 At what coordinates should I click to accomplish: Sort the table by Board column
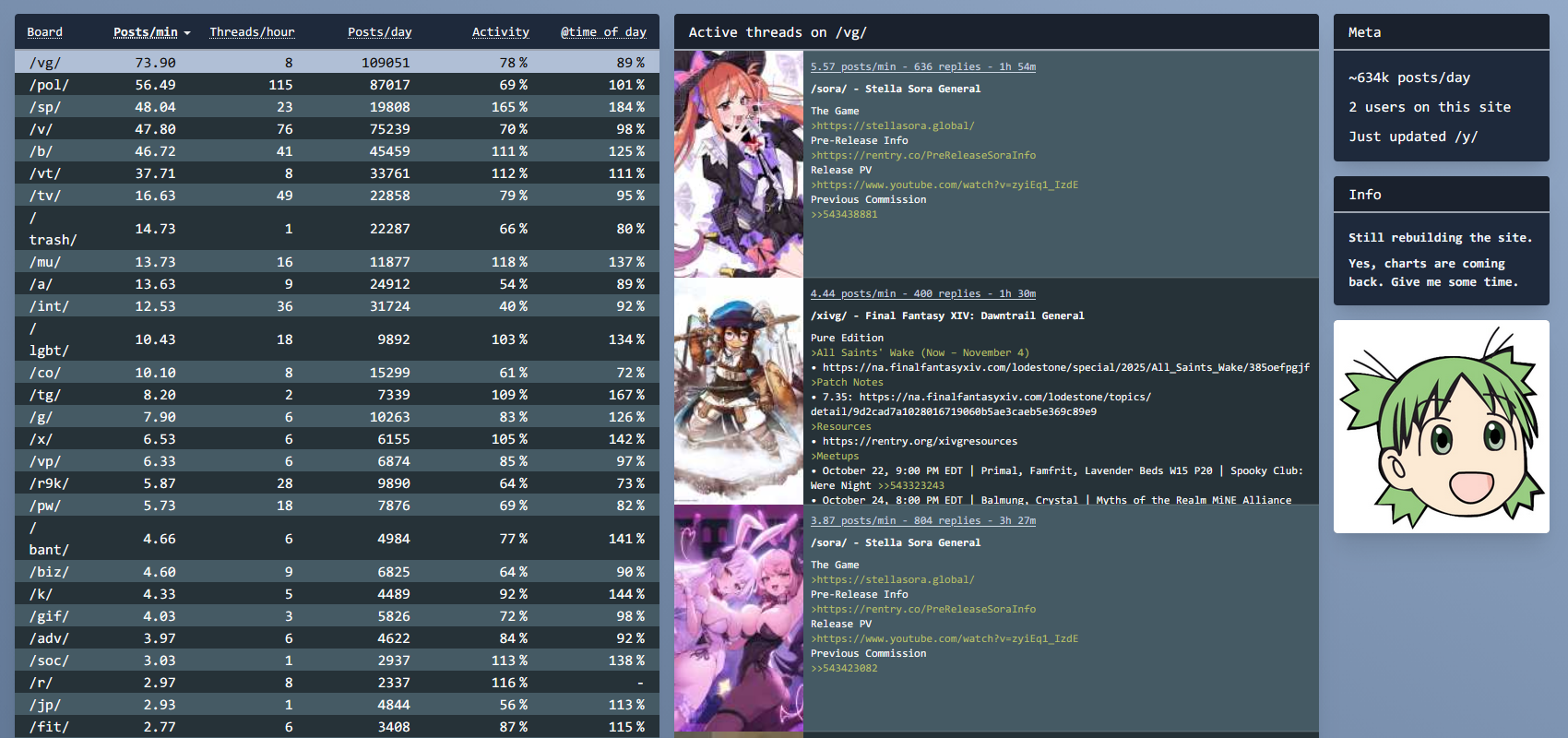[44, 32]
